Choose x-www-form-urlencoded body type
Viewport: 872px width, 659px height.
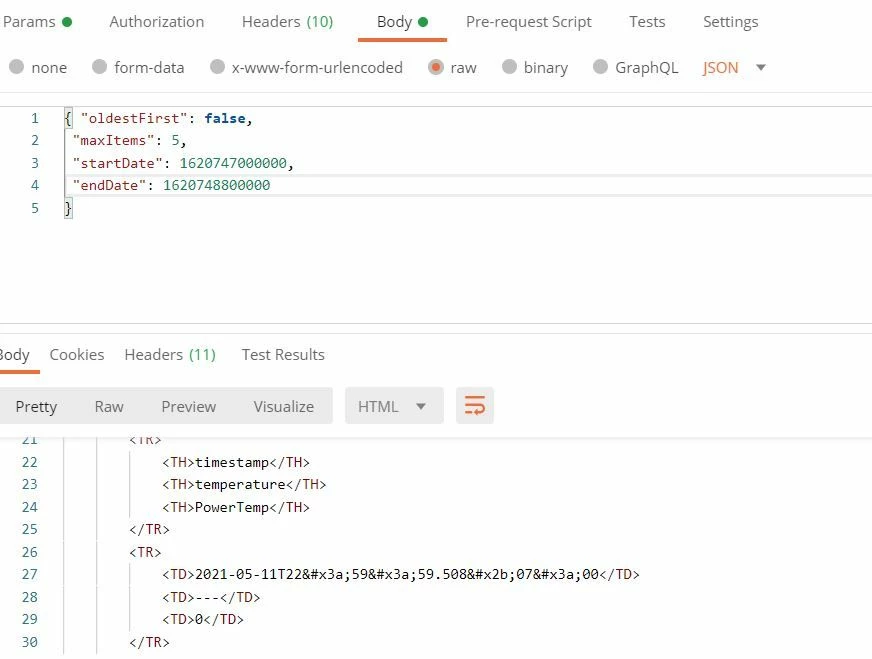coord(217,67)
